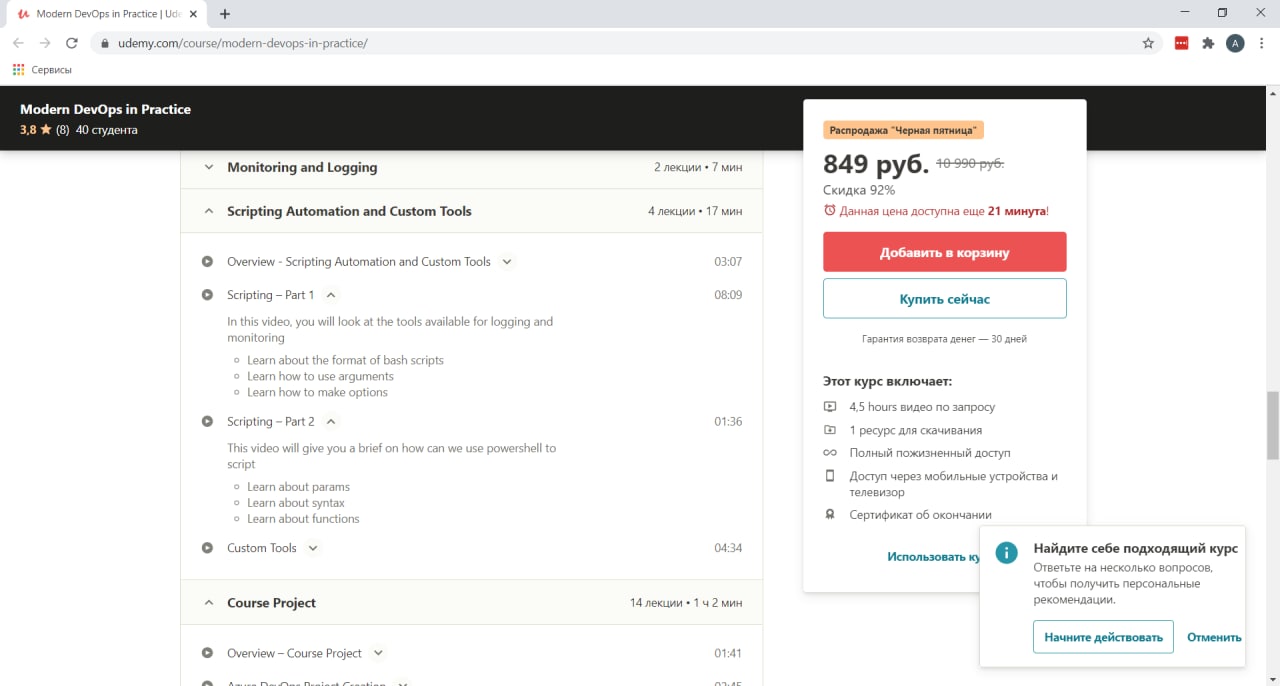Viewport: 1280px width, 686px height.
Task: Click the 14 лекции • 1 ч 2 мин text
Action: tap(686, 603)
